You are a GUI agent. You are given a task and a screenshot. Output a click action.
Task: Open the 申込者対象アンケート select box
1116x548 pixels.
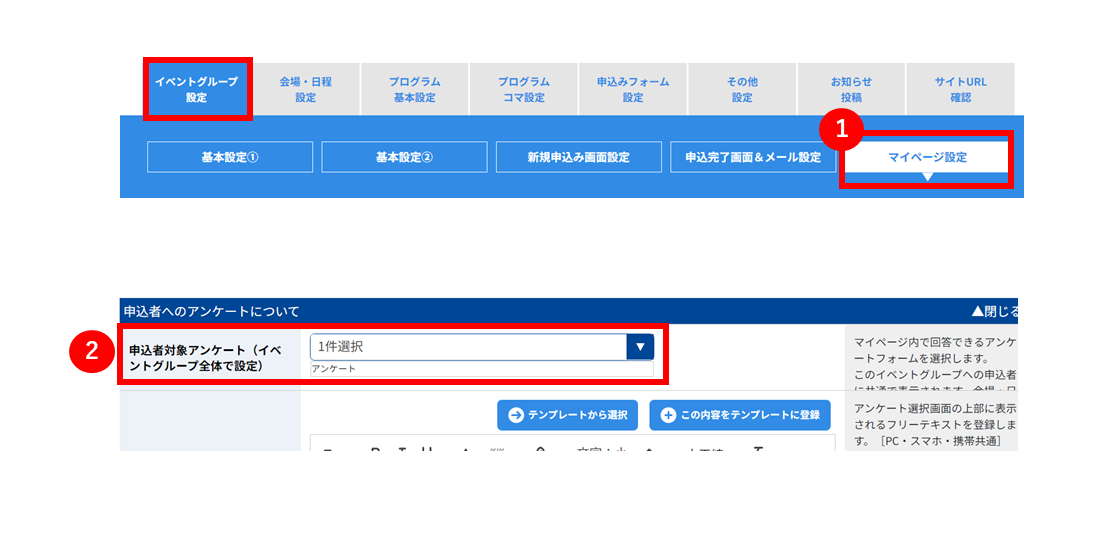pyautogui.click(x=482, y=347)
